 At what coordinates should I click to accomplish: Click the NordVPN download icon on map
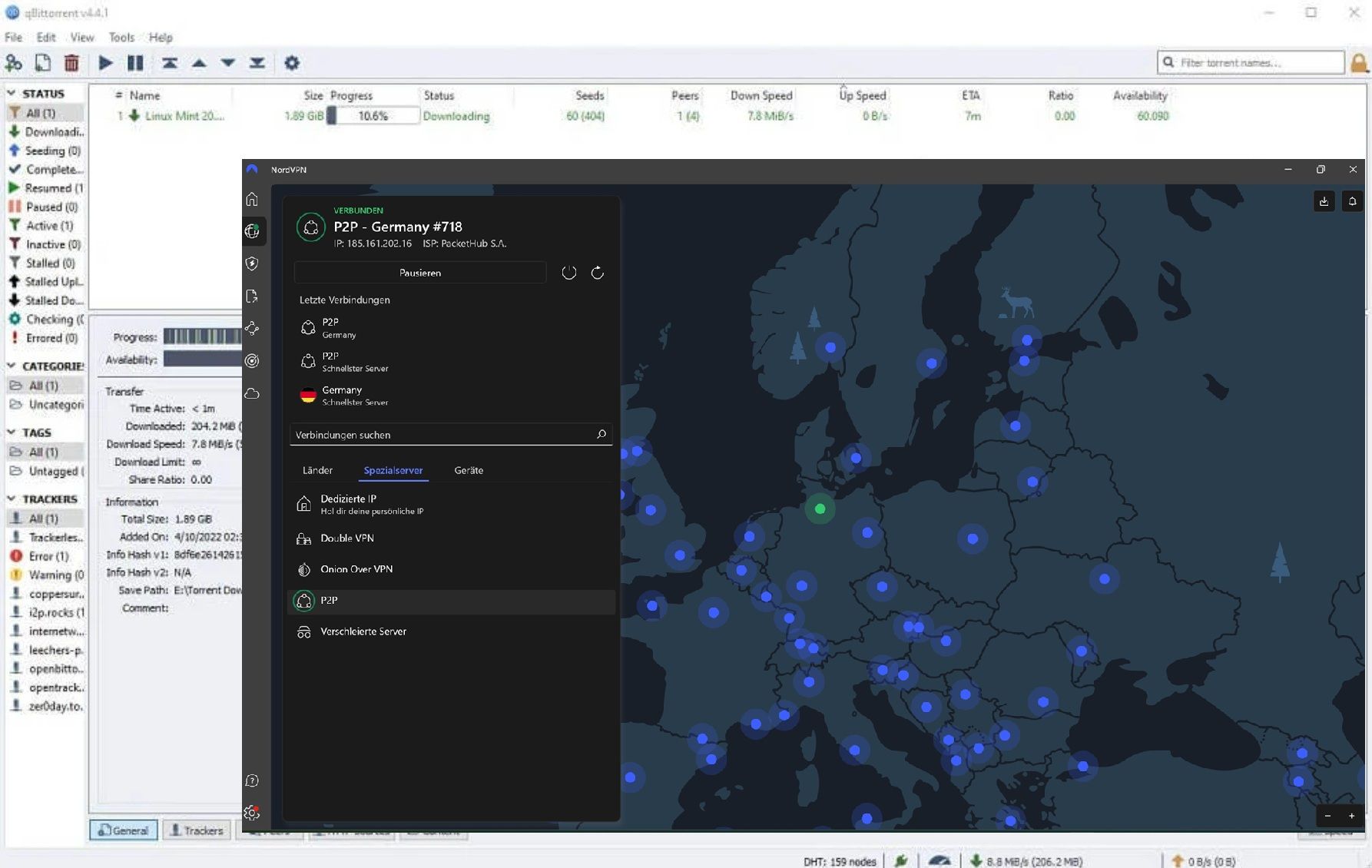(x=1324, y=201)
